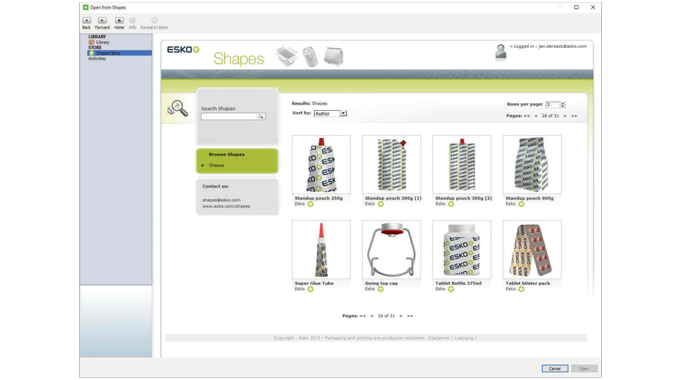Go to previous page using top < link
The image size is (680, 380).
[x=536, y=116]
